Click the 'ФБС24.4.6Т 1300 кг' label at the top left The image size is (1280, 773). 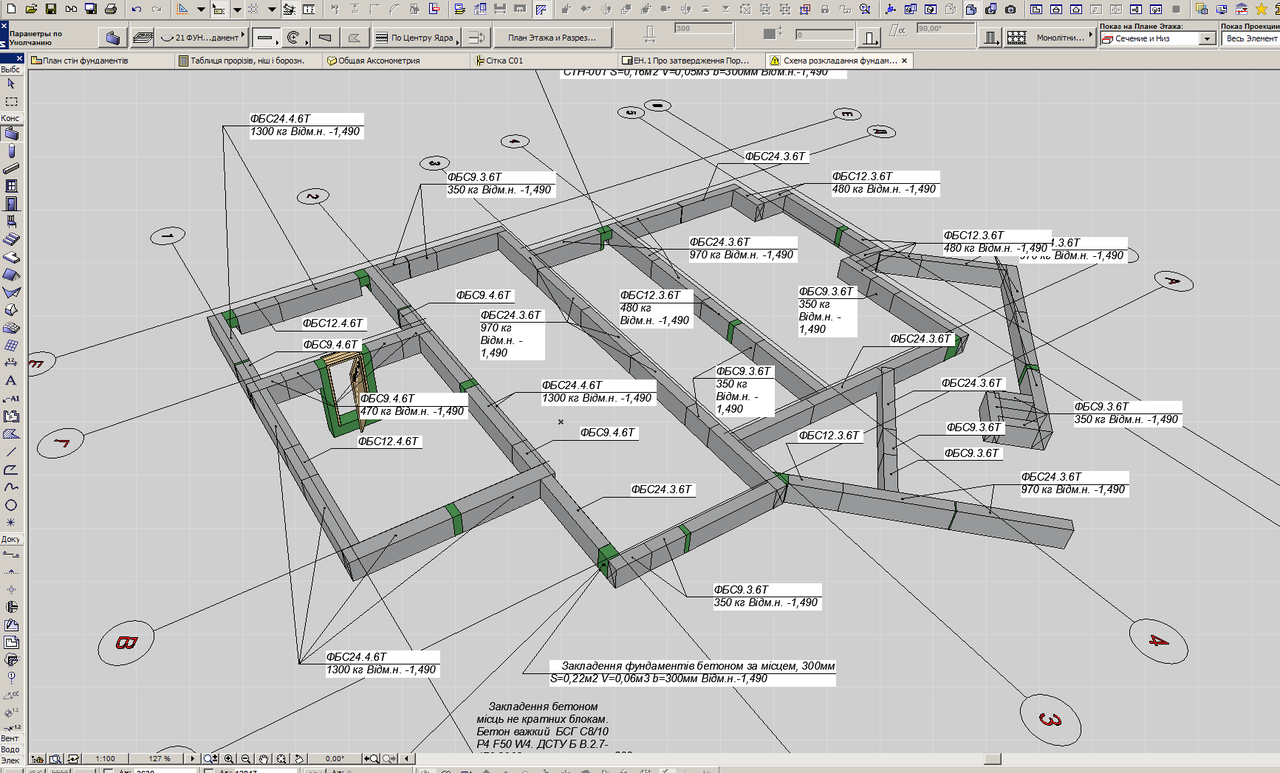pos(305,125)
